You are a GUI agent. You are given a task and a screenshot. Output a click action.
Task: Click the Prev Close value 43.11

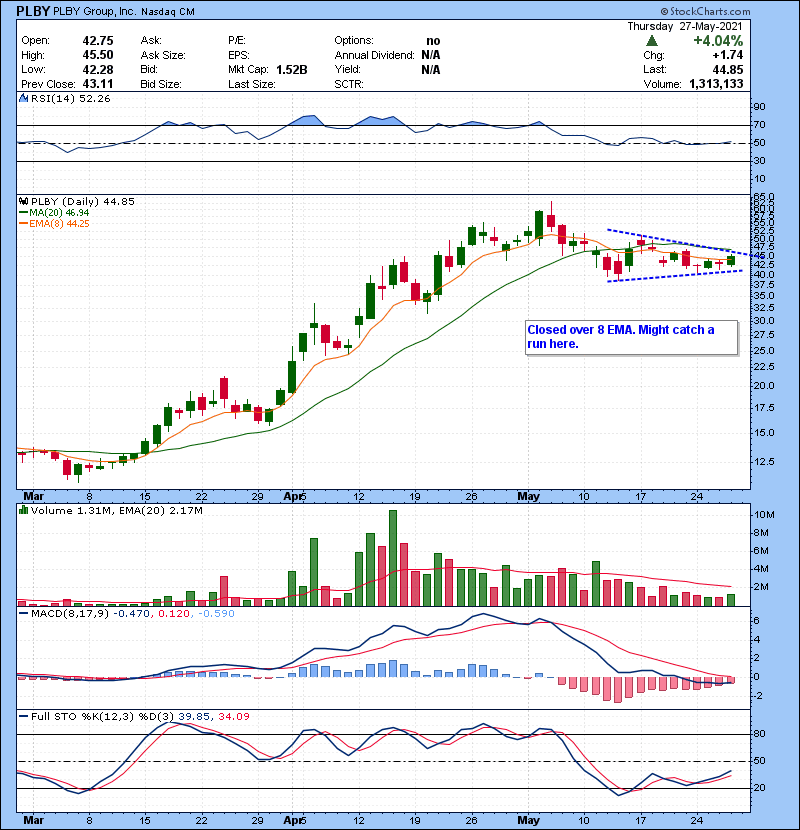click(98, 84)
